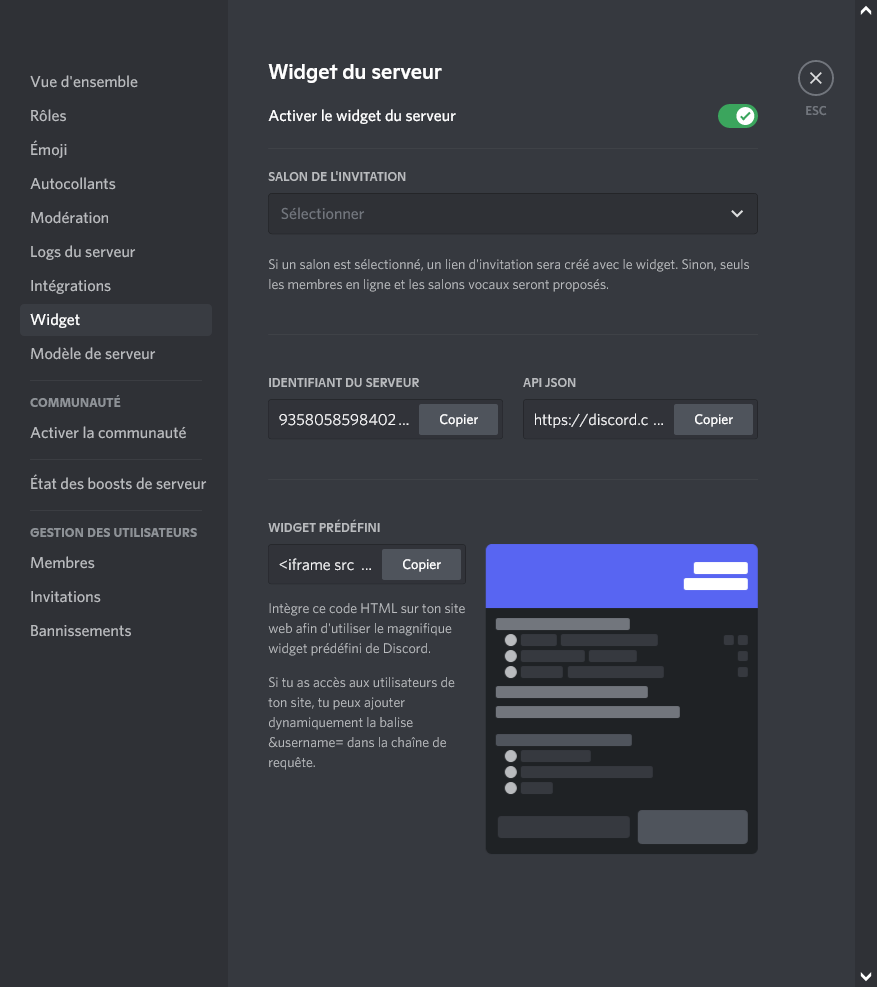Expand the Salon de l'invitation dropdown

[x=500, y=214]
